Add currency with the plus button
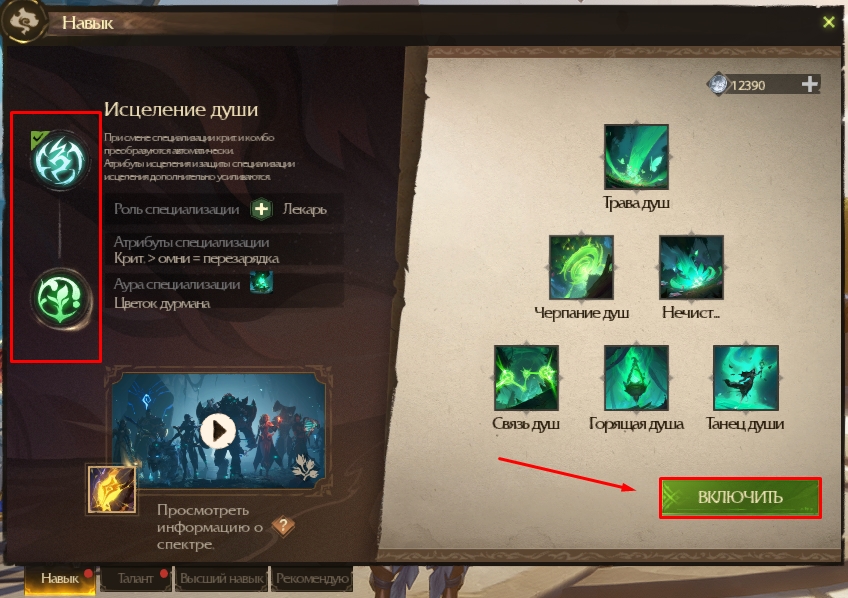Image resolution: width=848 pixels, height=598 pixels. click(x=809, y=84)
